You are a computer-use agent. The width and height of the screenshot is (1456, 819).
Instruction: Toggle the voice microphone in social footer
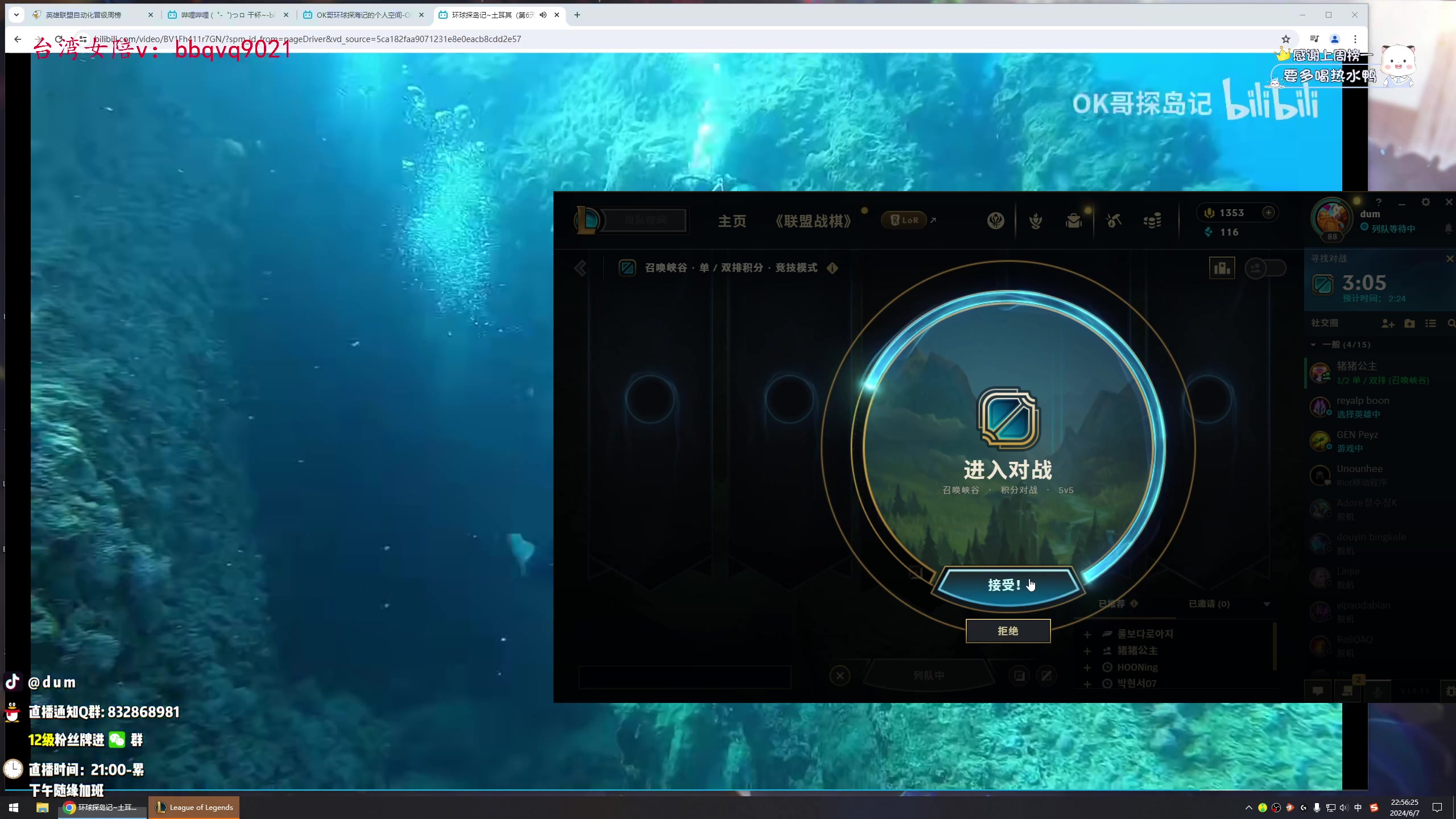tap(1377, 692)
